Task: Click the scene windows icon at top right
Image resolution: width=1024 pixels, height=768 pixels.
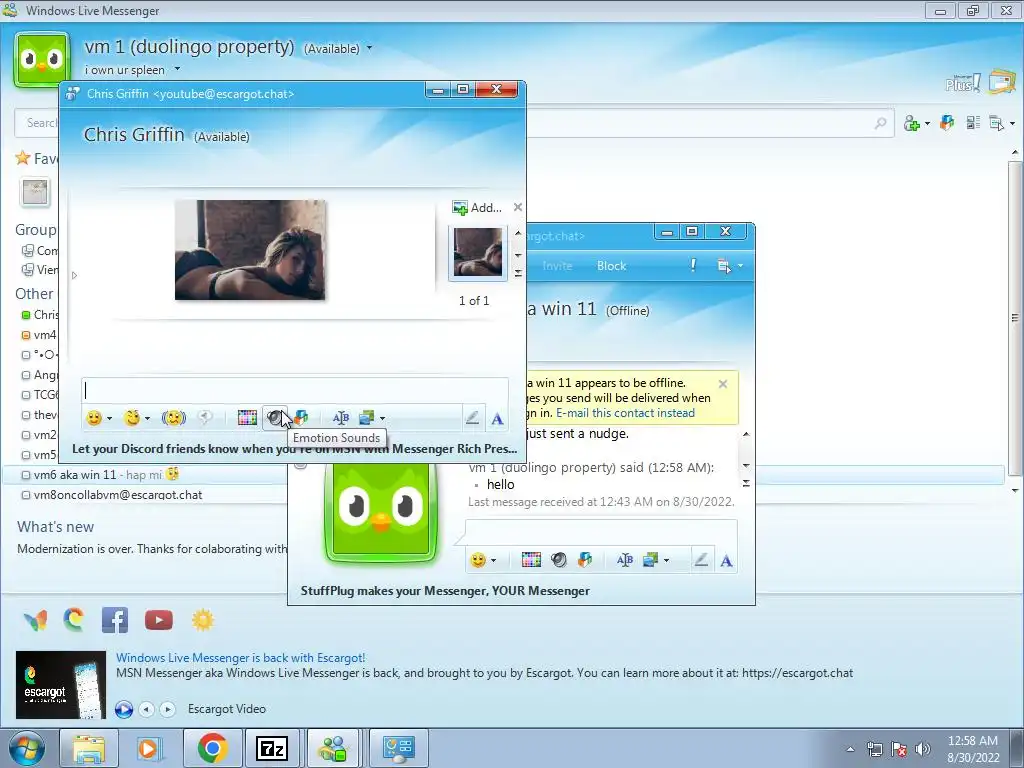Action: coord(1002,82)
